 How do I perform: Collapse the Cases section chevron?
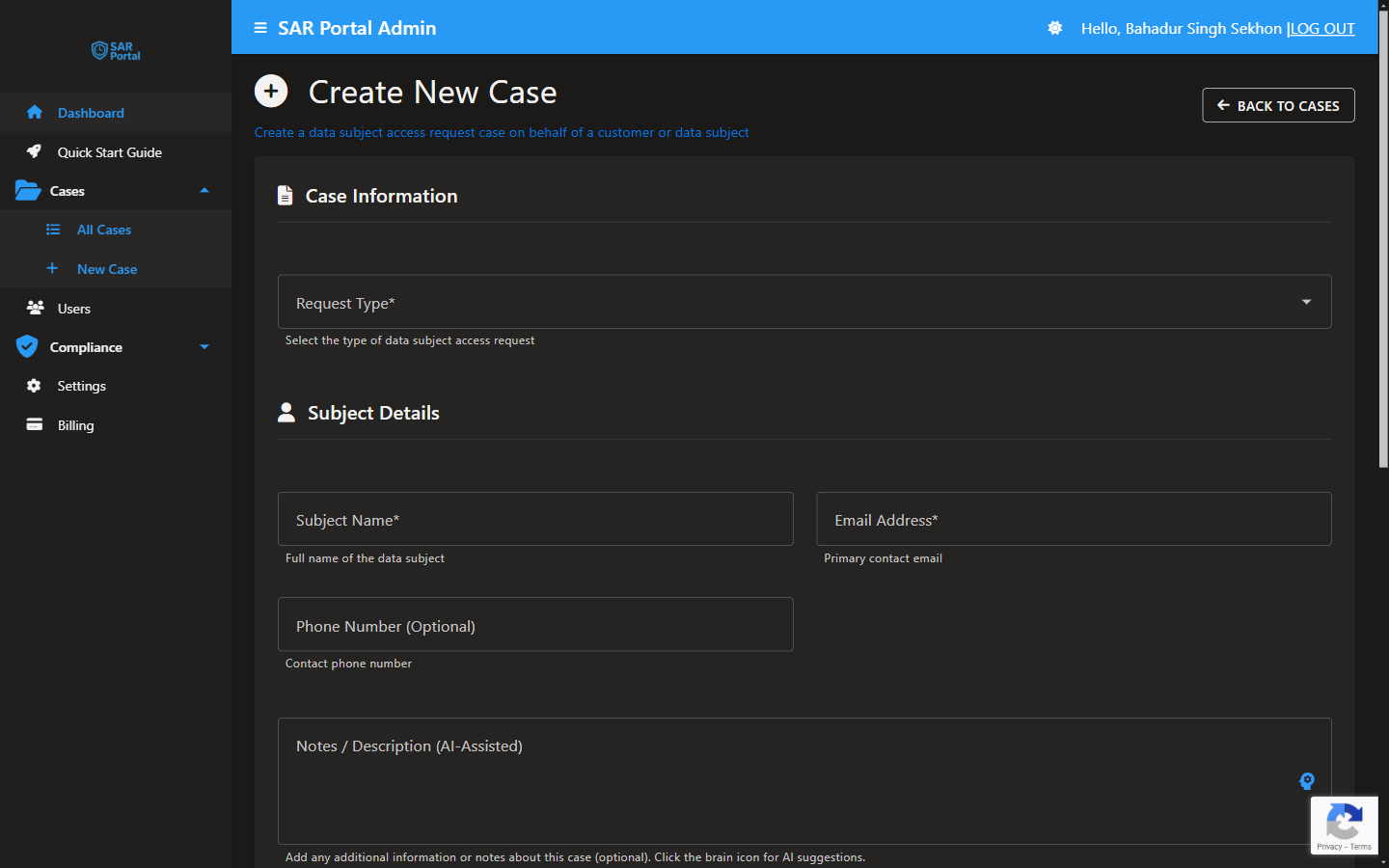[204, 190]
